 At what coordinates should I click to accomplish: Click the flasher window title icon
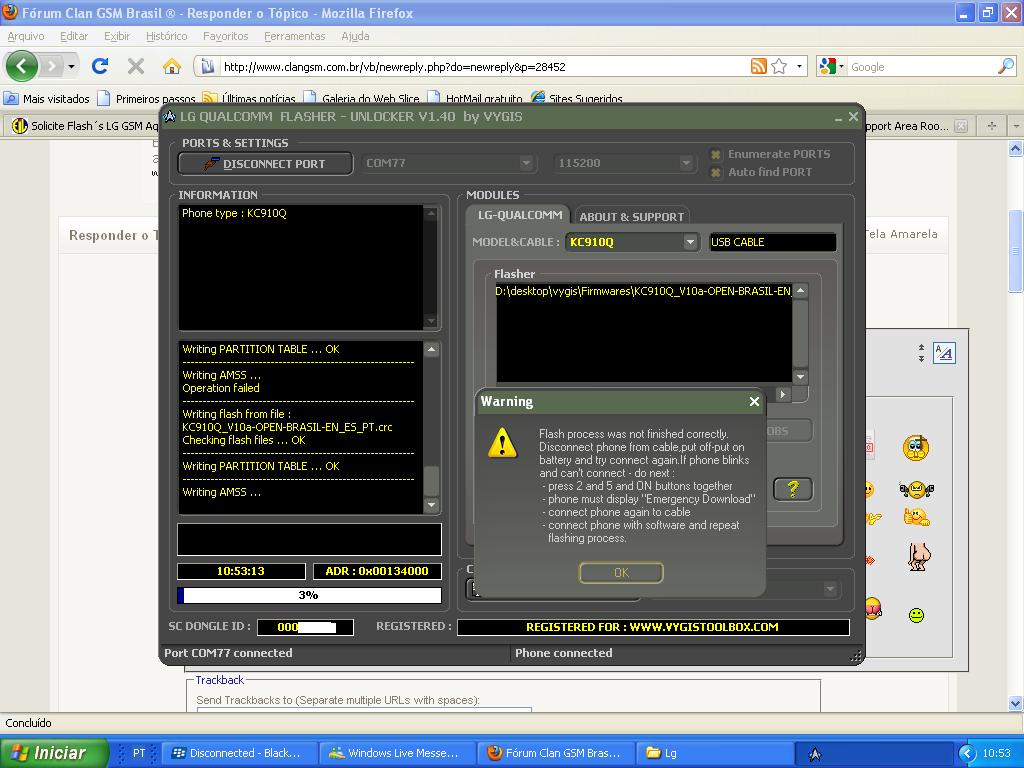point(170,116)
